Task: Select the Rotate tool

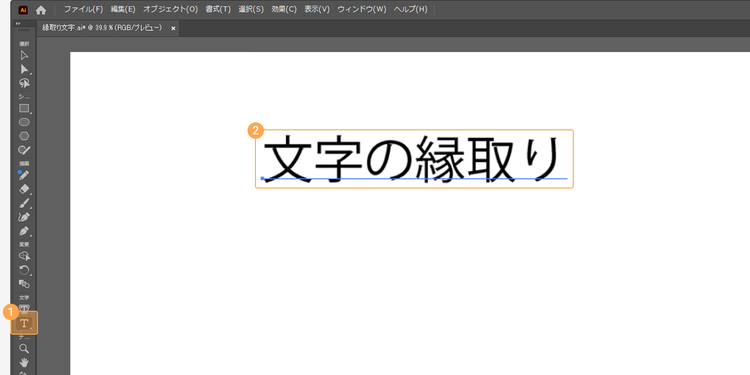Action: coord(24,270)
